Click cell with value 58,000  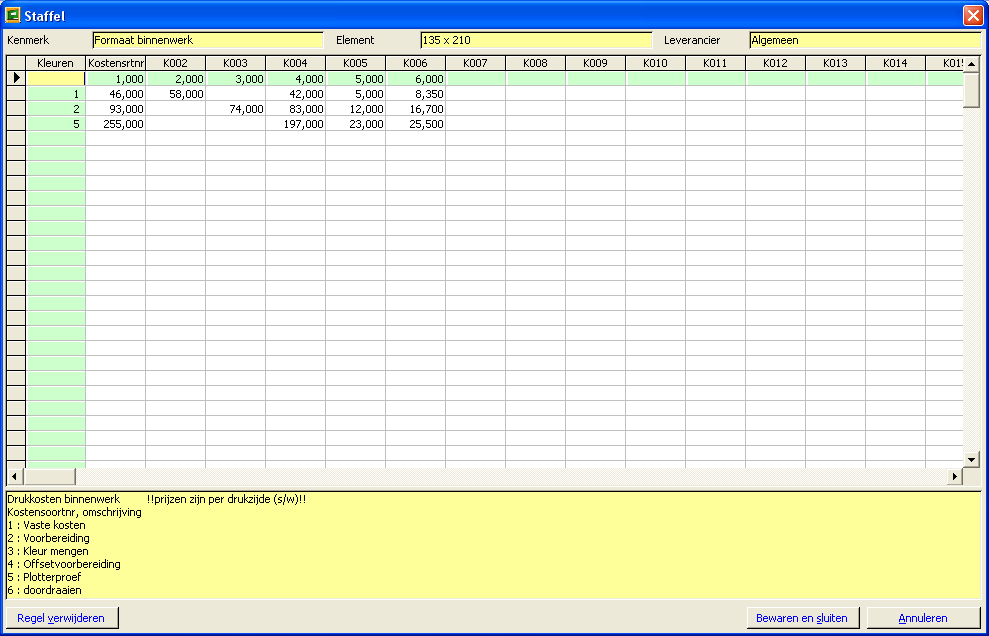click(175, 94)
